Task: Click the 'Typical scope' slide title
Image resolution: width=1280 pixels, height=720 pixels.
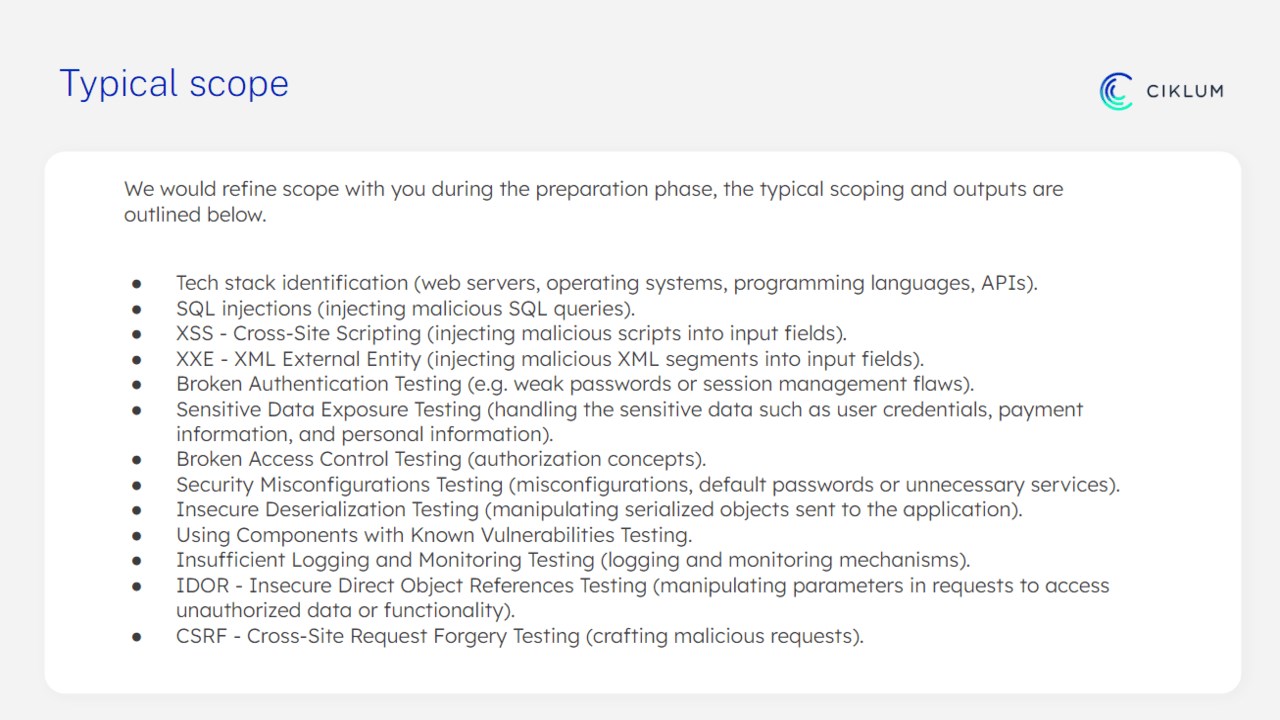Action: 174,83
